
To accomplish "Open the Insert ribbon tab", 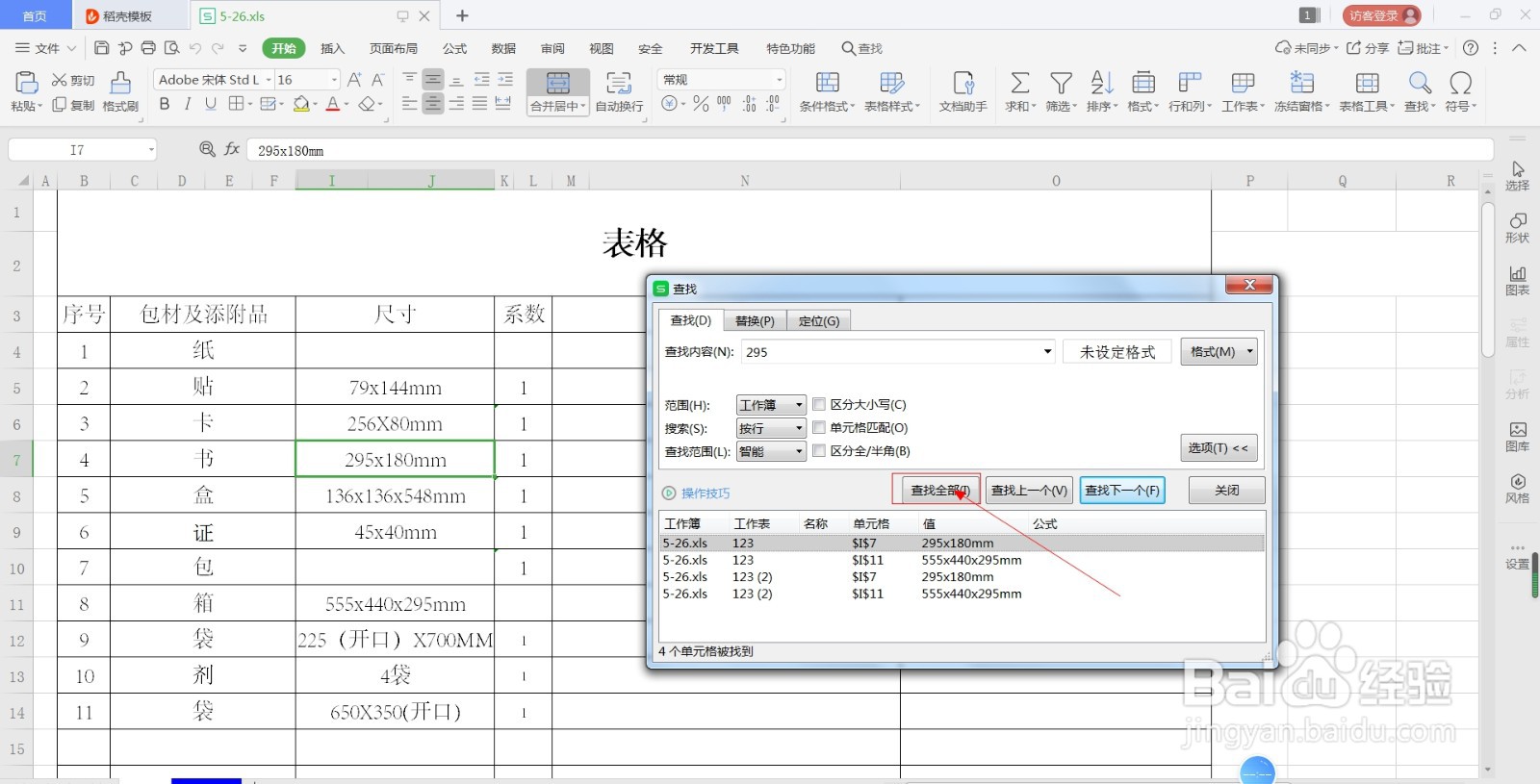I will tap(332, 48).
